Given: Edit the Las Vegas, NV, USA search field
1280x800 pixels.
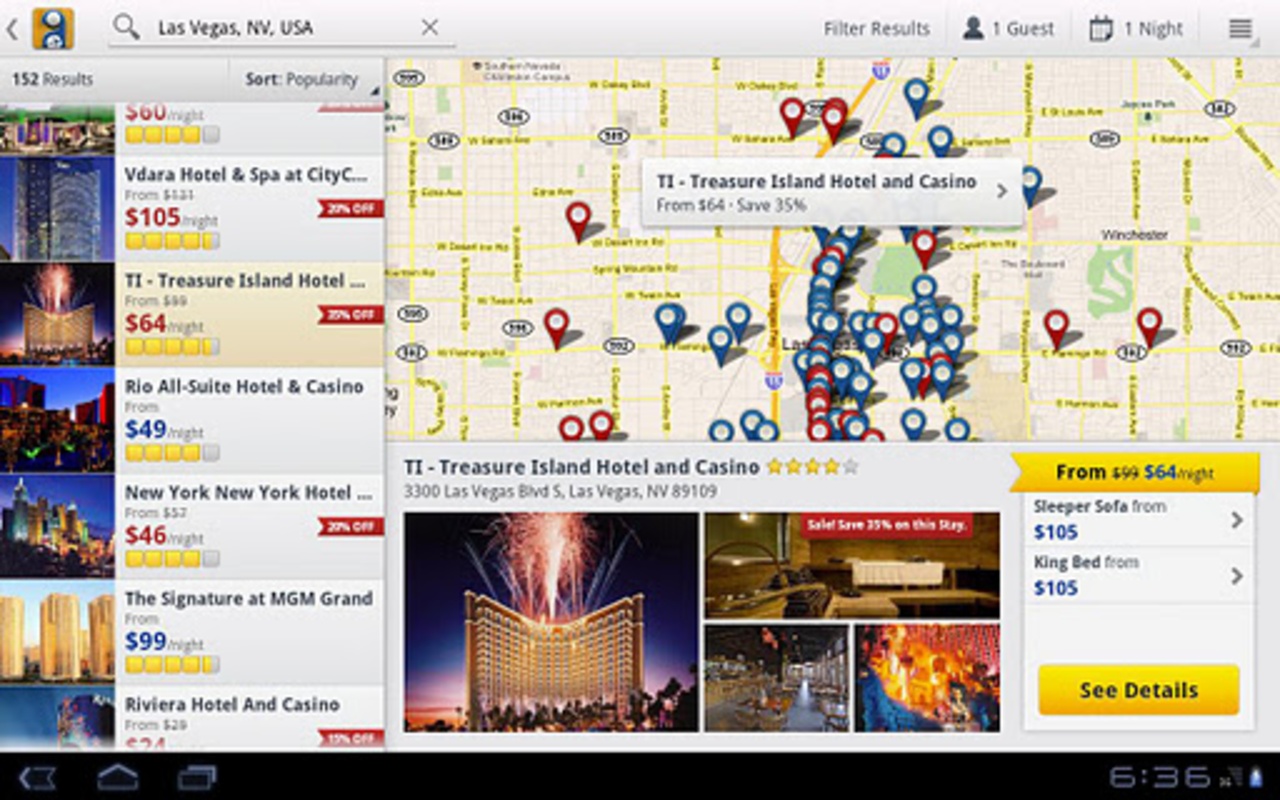Looking at the screenshot, I should pos(280,28).
